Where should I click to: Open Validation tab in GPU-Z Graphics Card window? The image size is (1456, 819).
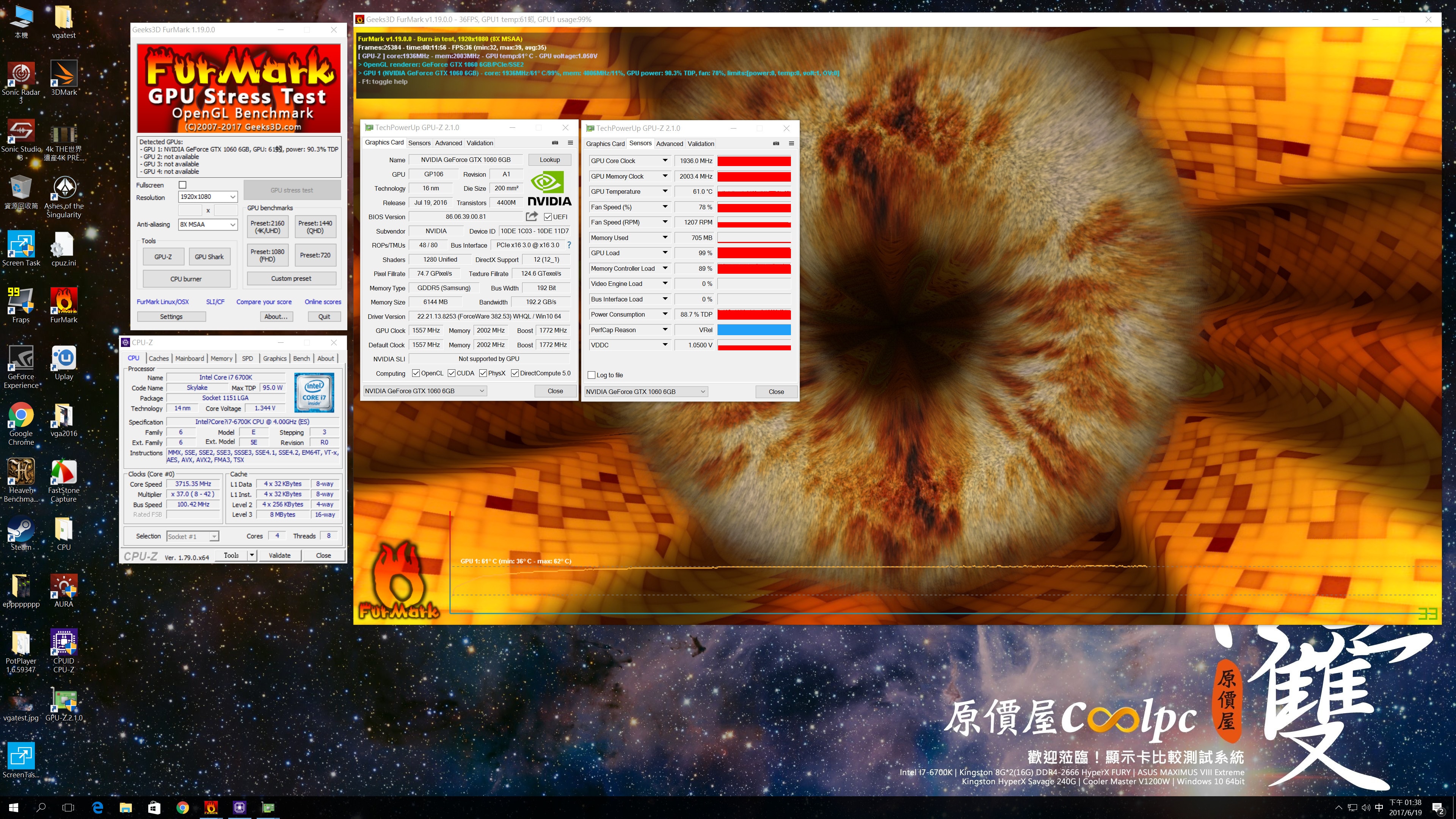(480, 143)
